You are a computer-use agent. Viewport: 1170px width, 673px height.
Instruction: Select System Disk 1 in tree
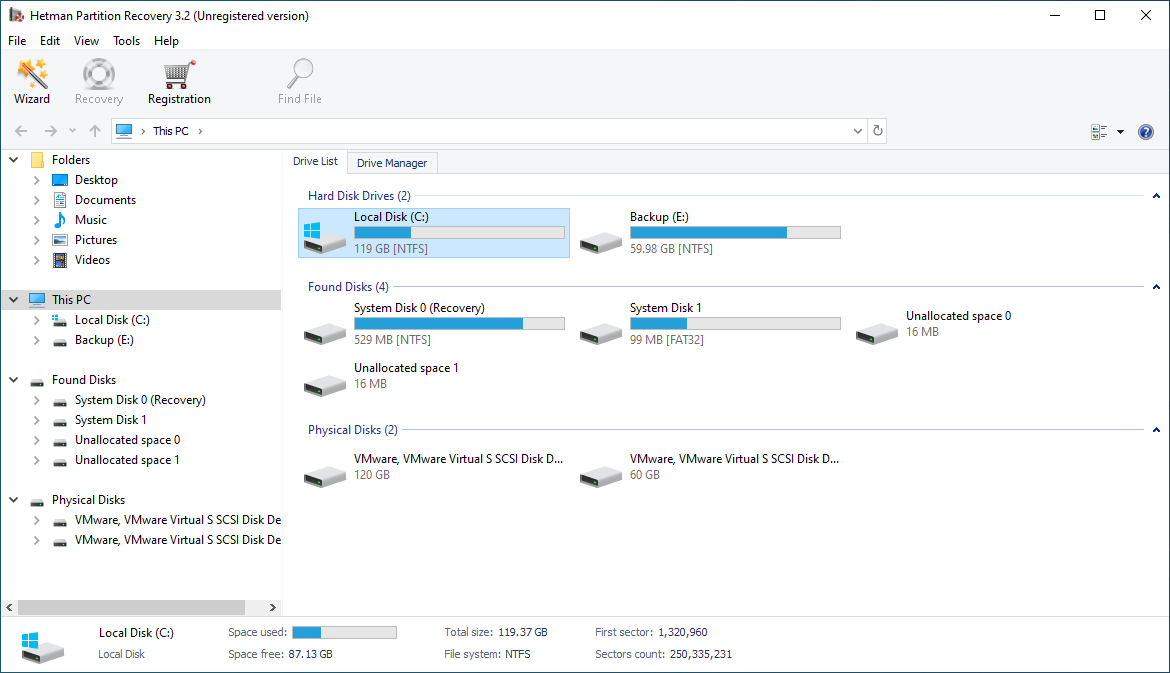coord(110,420)
